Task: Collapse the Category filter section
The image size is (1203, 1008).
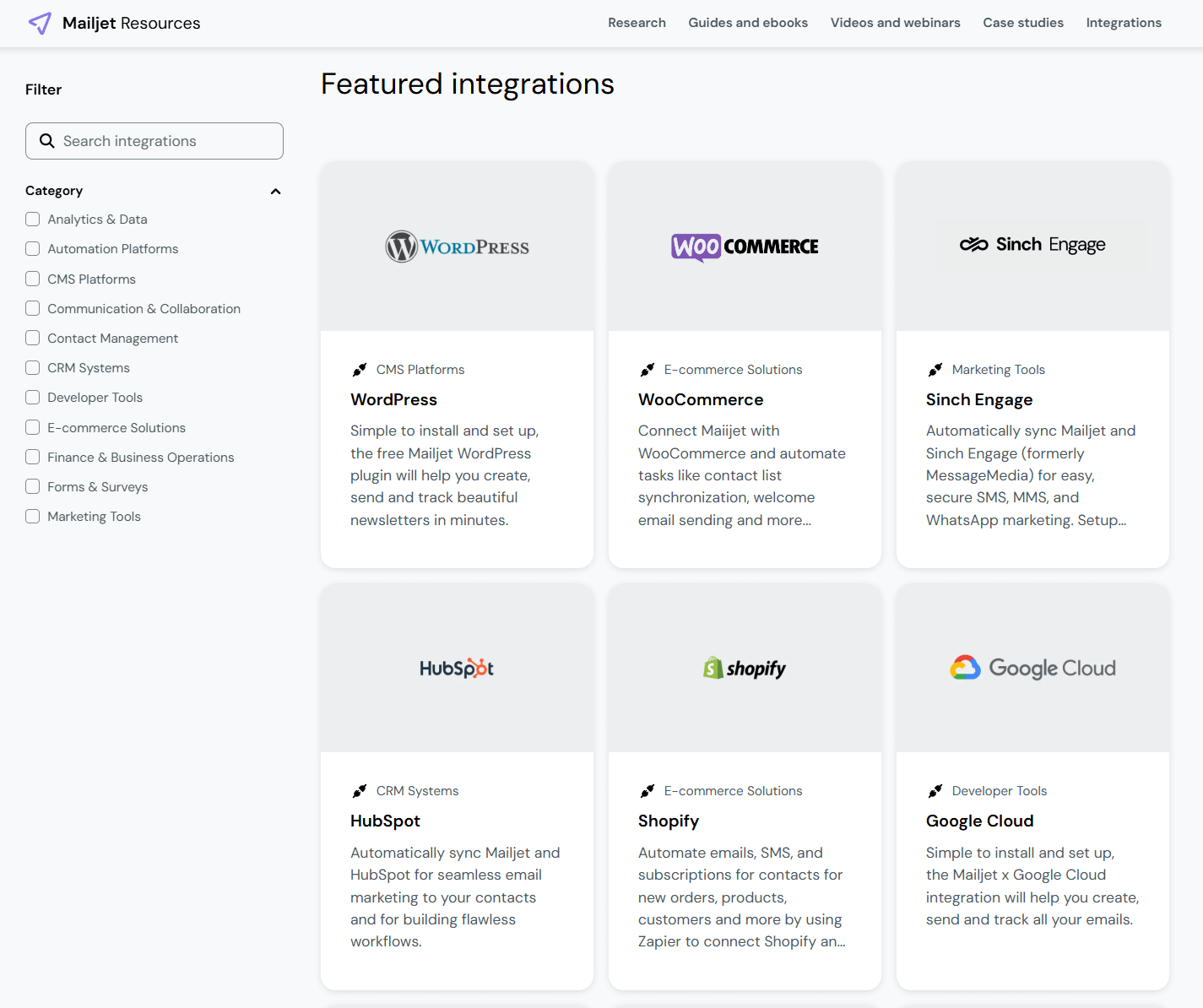Action: coord(275,191)
